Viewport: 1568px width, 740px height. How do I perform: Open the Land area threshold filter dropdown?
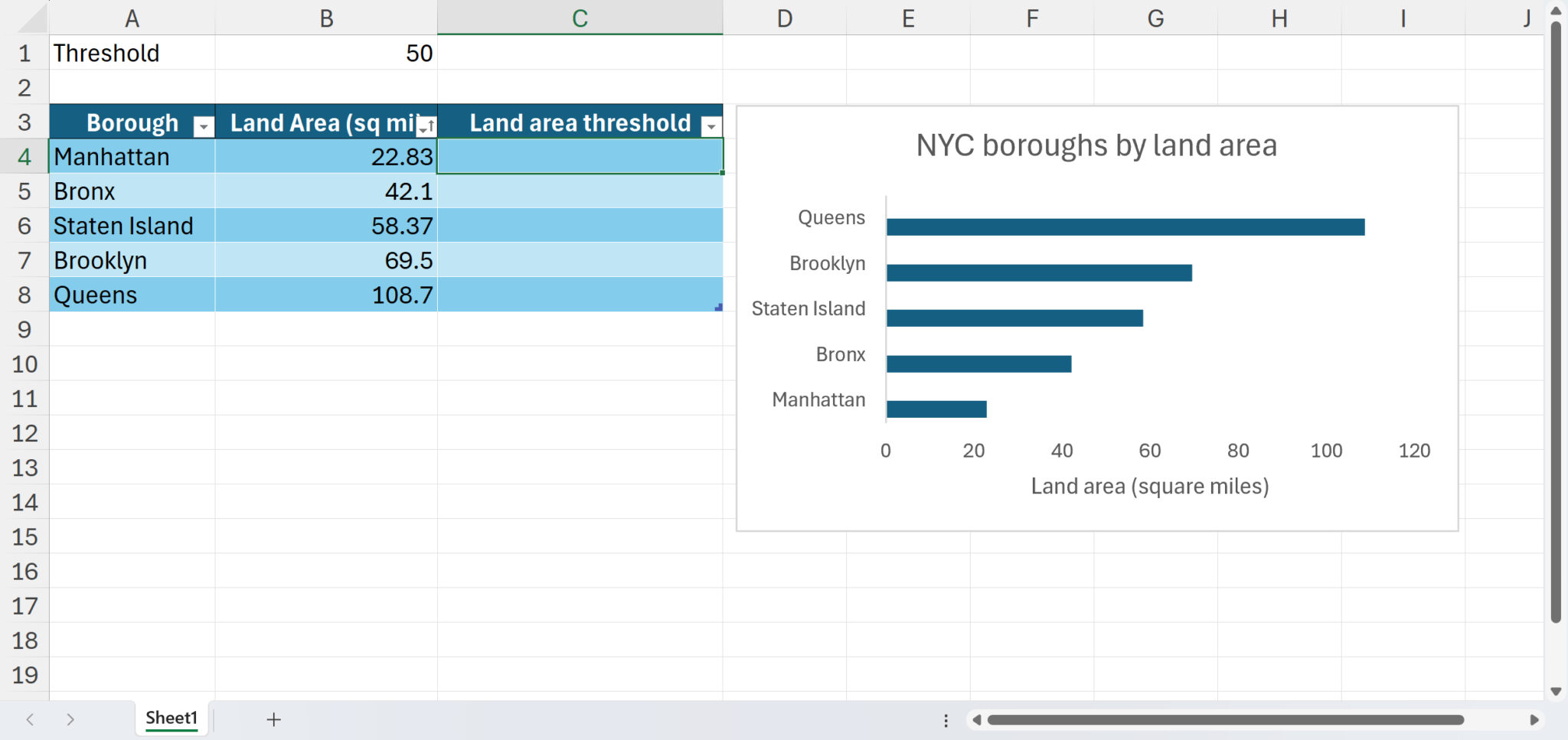coord(711,126)
